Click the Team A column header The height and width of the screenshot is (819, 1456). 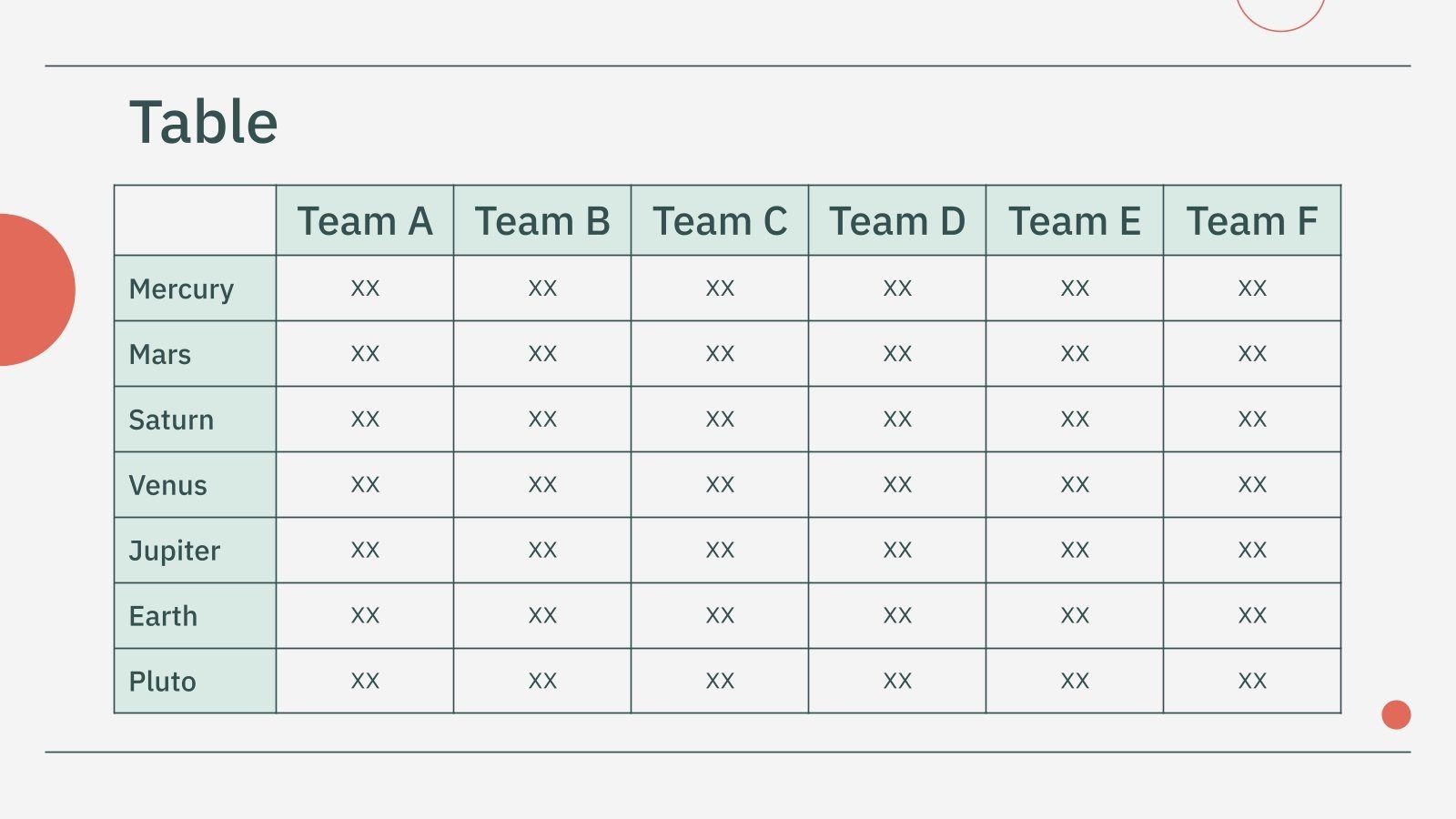365,220
